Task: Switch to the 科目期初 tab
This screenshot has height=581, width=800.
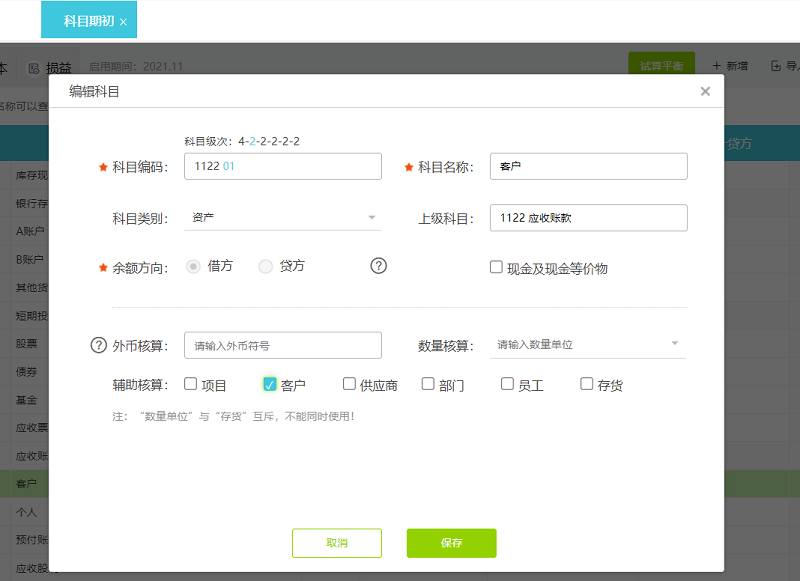Action: point(88,21)
